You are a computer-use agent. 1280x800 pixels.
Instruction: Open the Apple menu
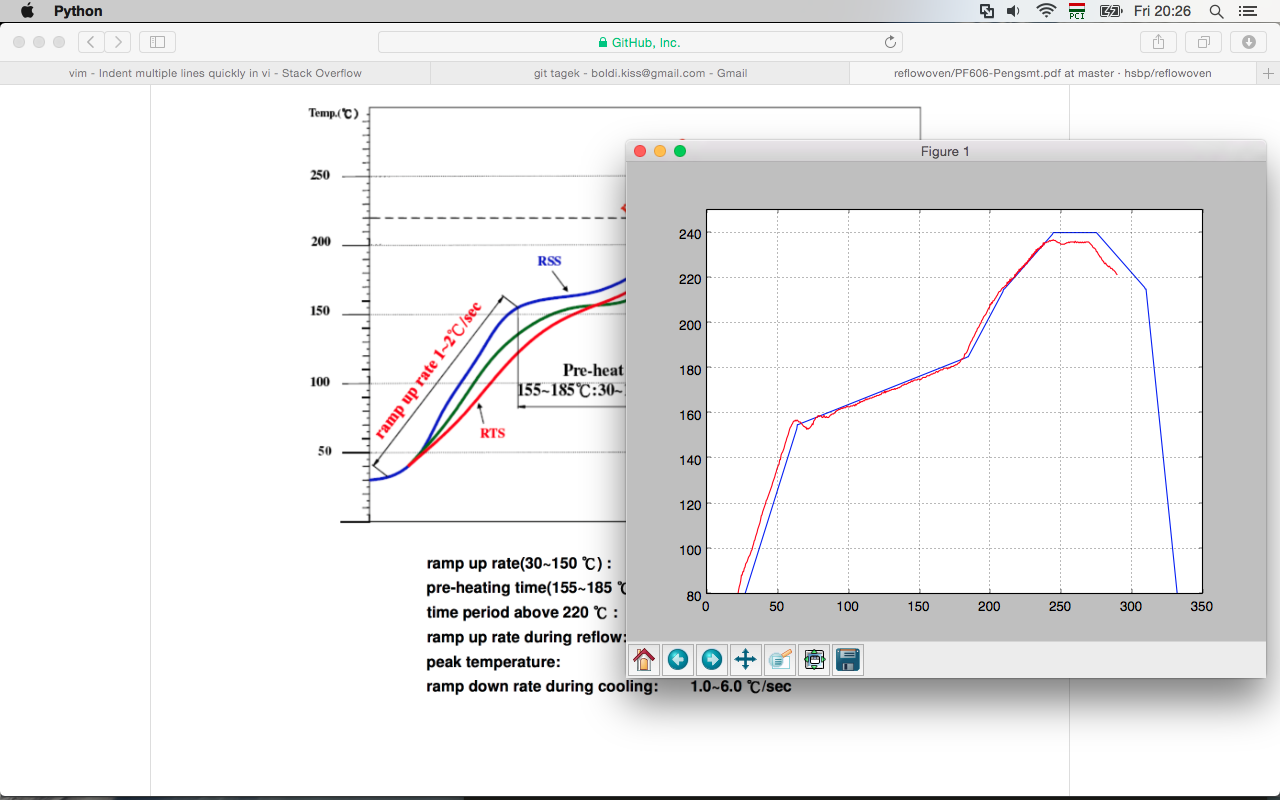[27, 11]
